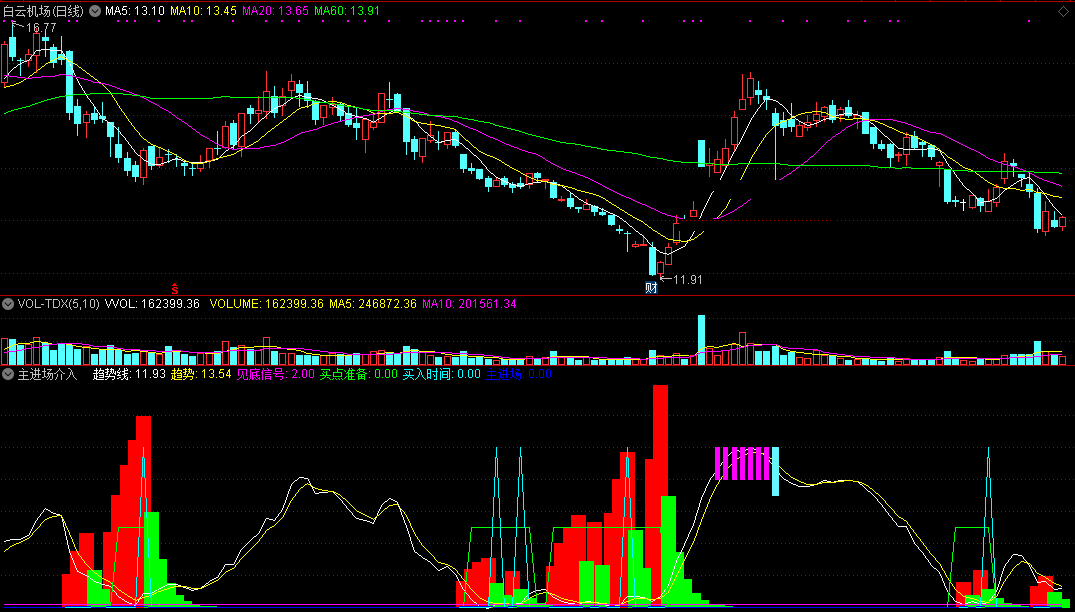
Task: Click the 白云机场(日线) chart title
Action: (x=45, y=11)
